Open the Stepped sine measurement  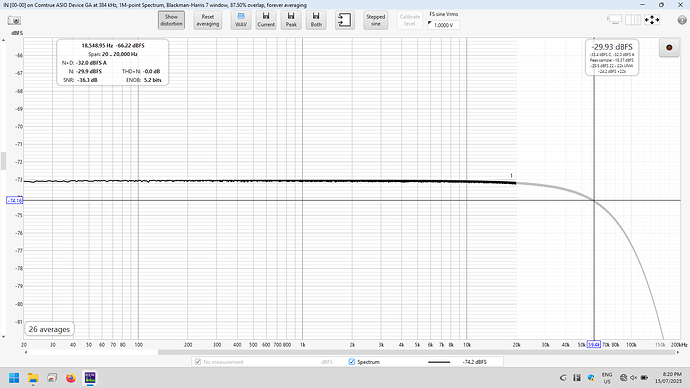[x=375, y=20]
